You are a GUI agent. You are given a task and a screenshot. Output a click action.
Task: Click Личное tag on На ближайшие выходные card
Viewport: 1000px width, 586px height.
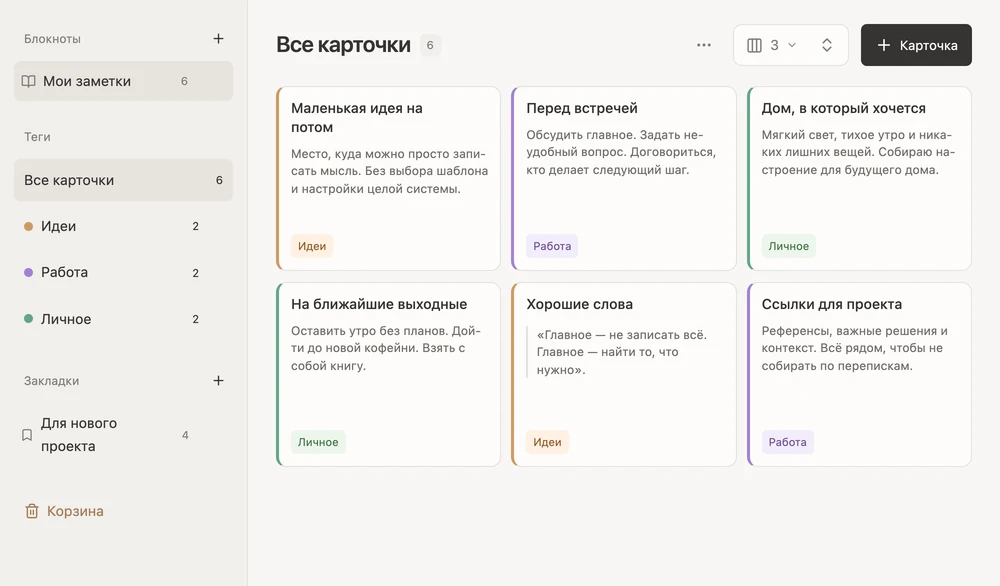[x=318, y=442]
